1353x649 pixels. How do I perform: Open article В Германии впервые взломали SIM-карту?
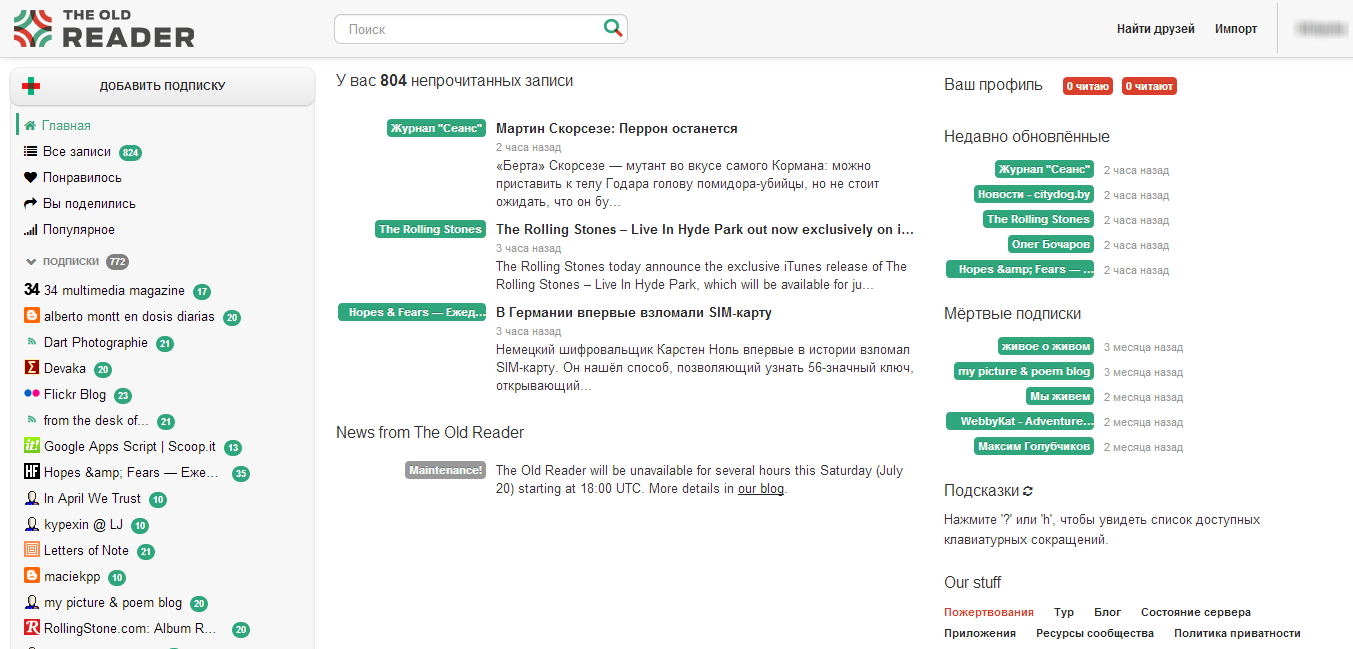(634, 313)
